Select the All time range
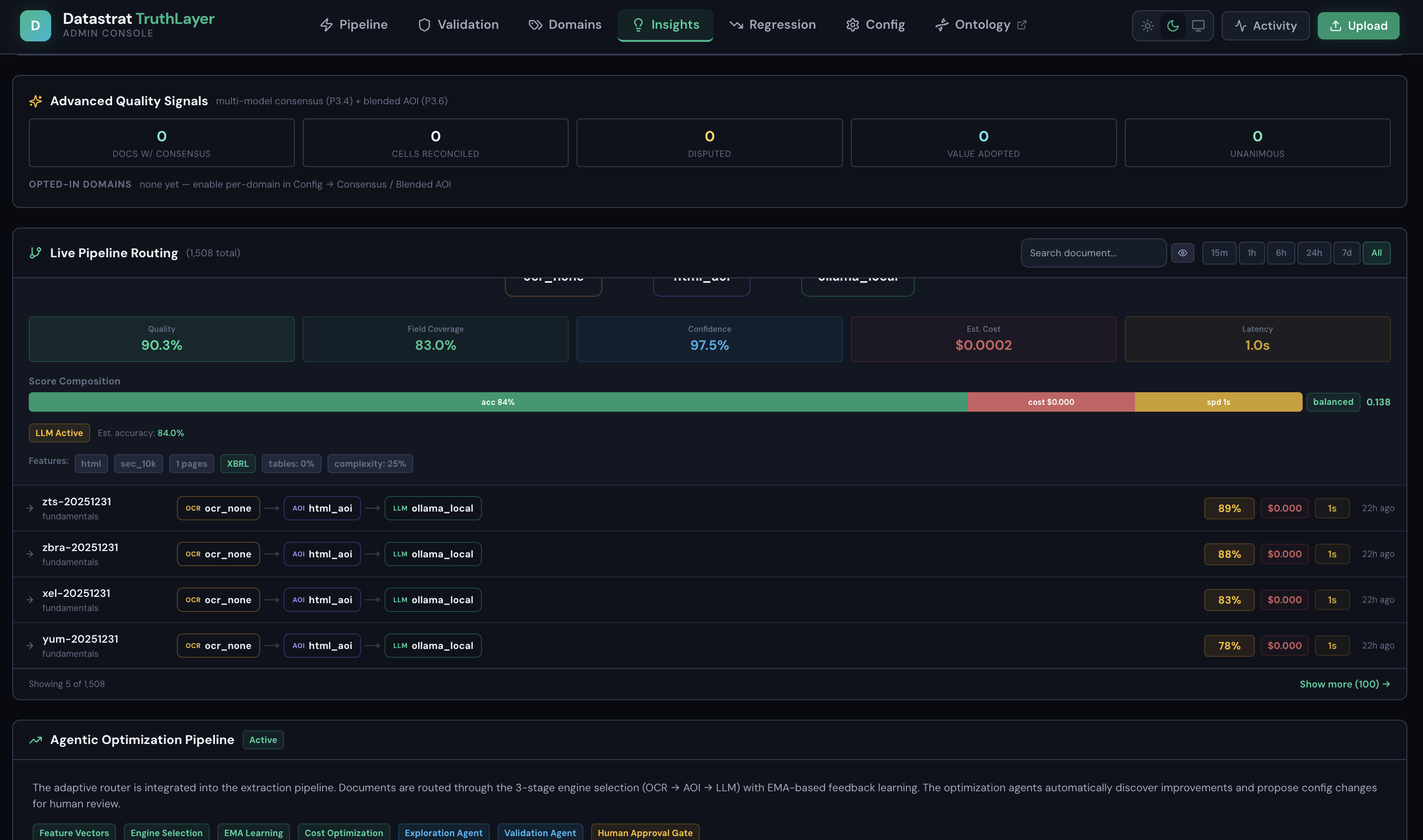The height and width of the screenshot is (840, 1423). (1377, 253)
